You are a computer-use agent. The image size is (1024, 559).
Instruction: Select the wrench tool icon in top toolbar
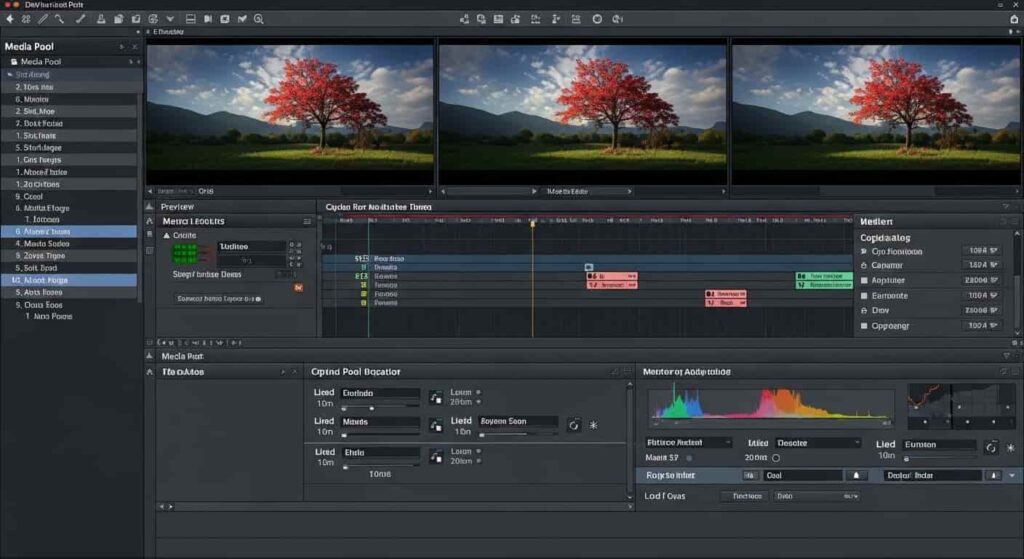click(x=59, y=19)
